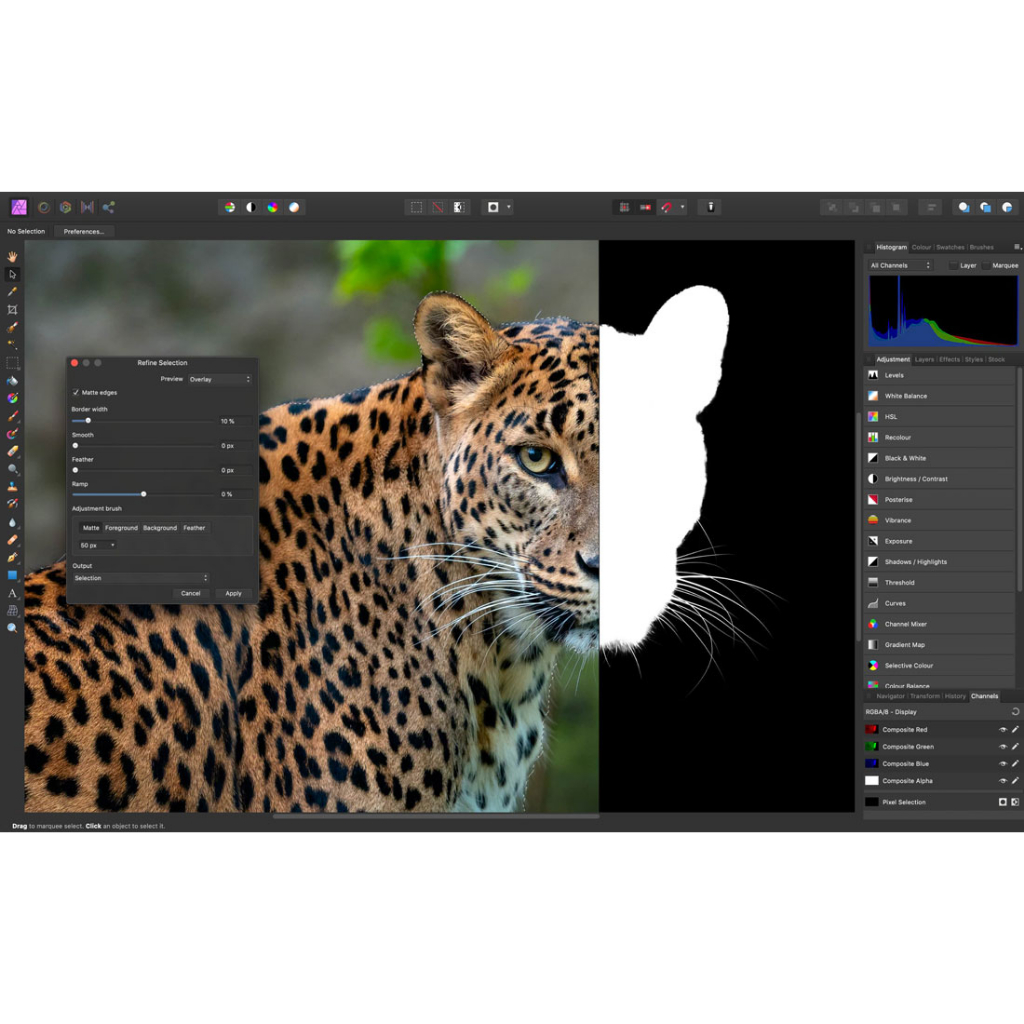Select the Dodge Brush tool

point(12,469)
